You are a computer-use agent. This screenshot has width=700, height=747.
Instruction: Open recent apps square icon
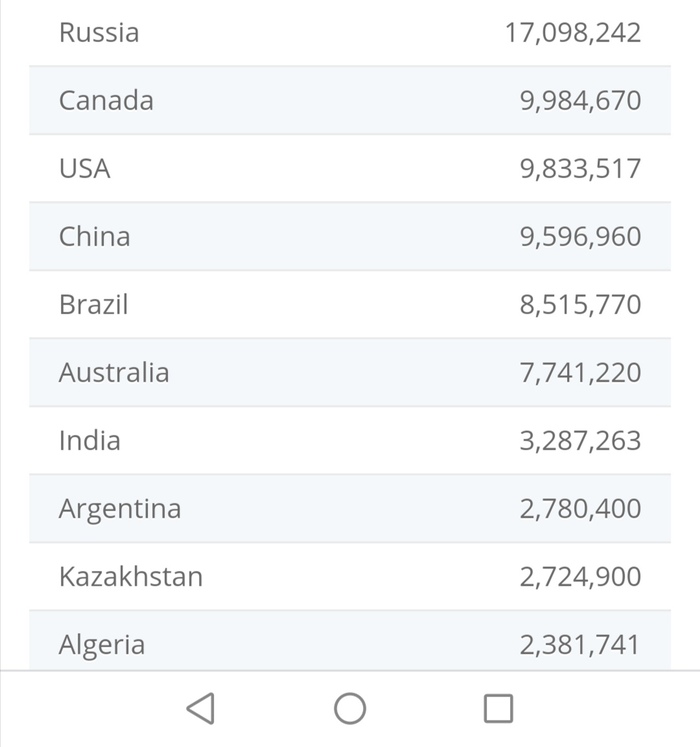[x=498, y=709]
